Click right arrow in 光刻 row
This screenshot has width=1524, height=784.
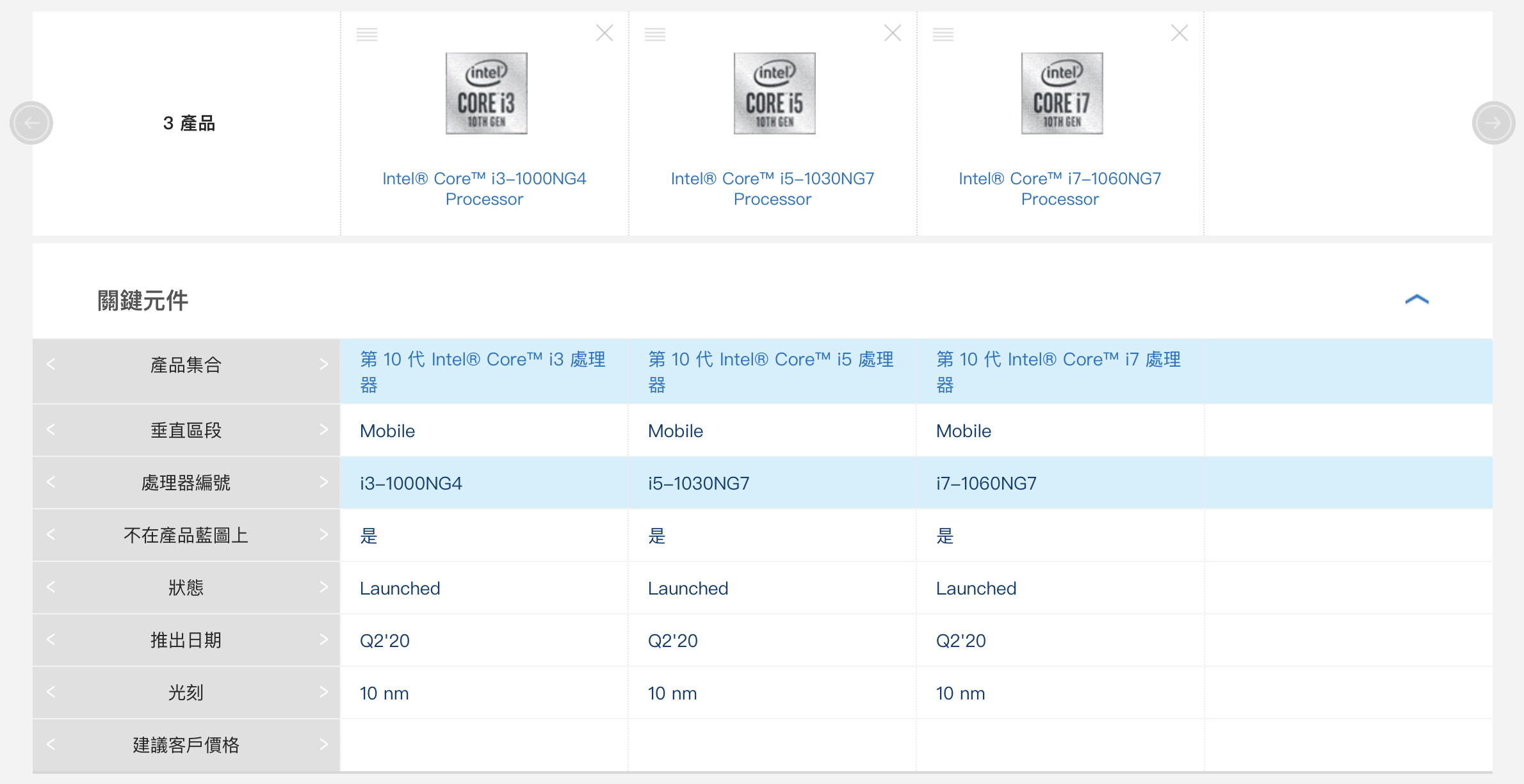pos(323,692)
